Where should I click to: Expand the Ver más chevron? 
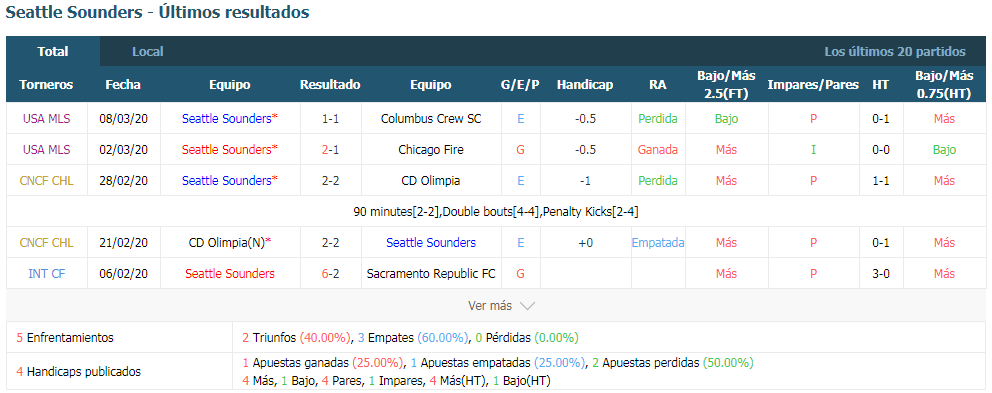click(527, 306)
